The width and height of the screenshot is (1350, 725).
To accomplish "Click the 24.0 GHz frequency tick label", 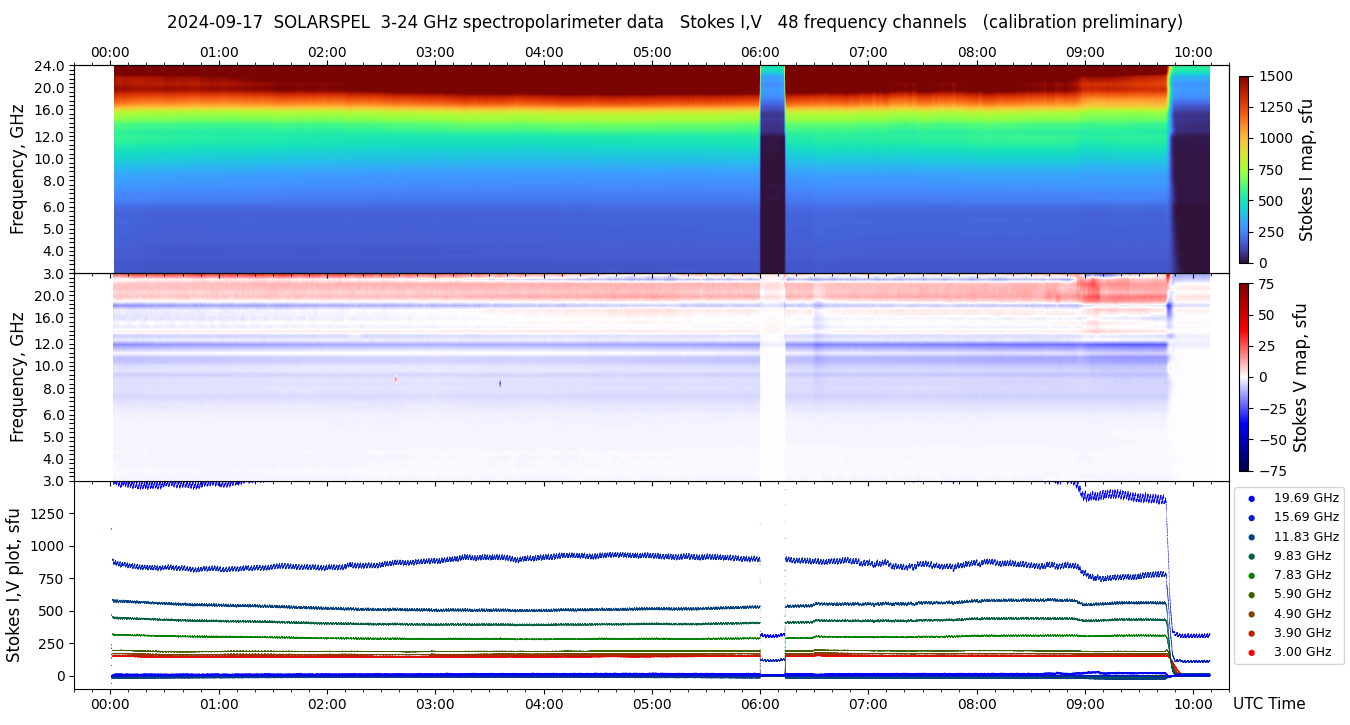I will [x=50, y=67].
